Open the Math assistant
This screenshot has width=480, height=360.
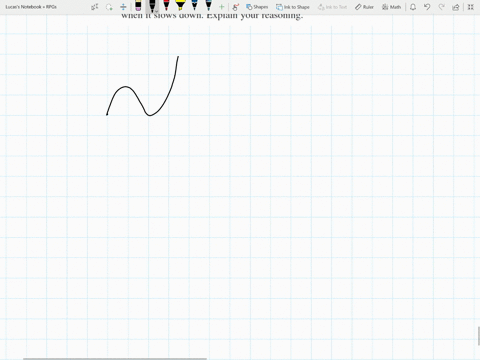[391, 7]
